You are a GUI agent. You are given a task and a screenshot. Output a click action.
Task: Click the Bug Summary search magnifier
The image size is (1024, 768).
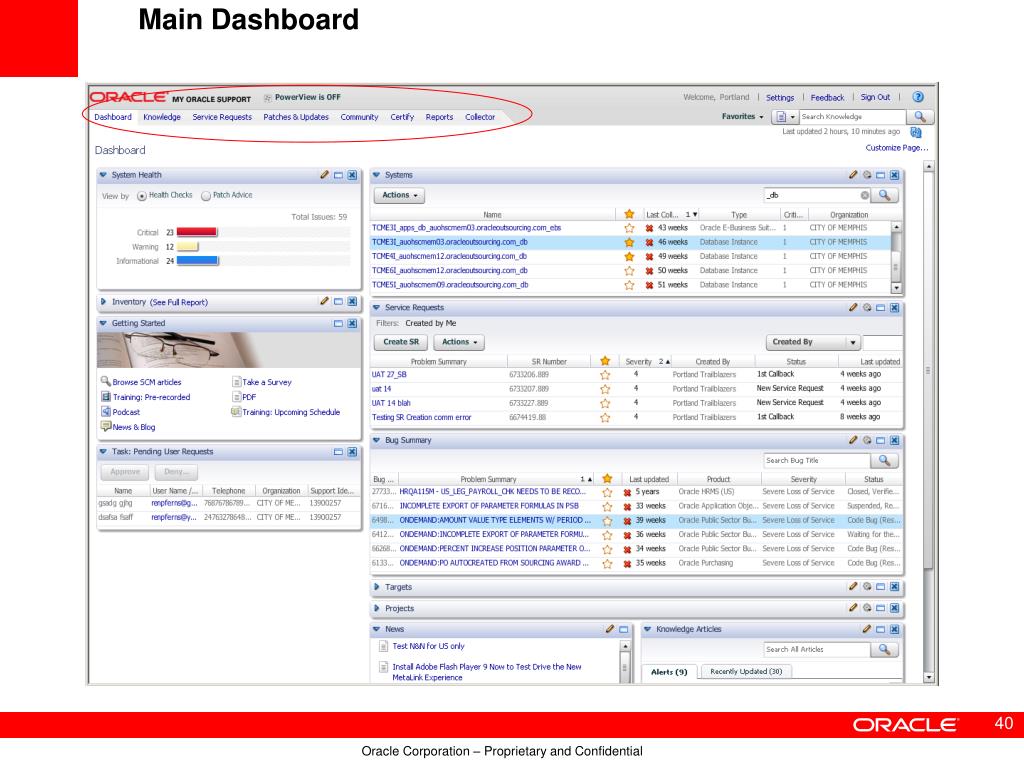[884, 460]
